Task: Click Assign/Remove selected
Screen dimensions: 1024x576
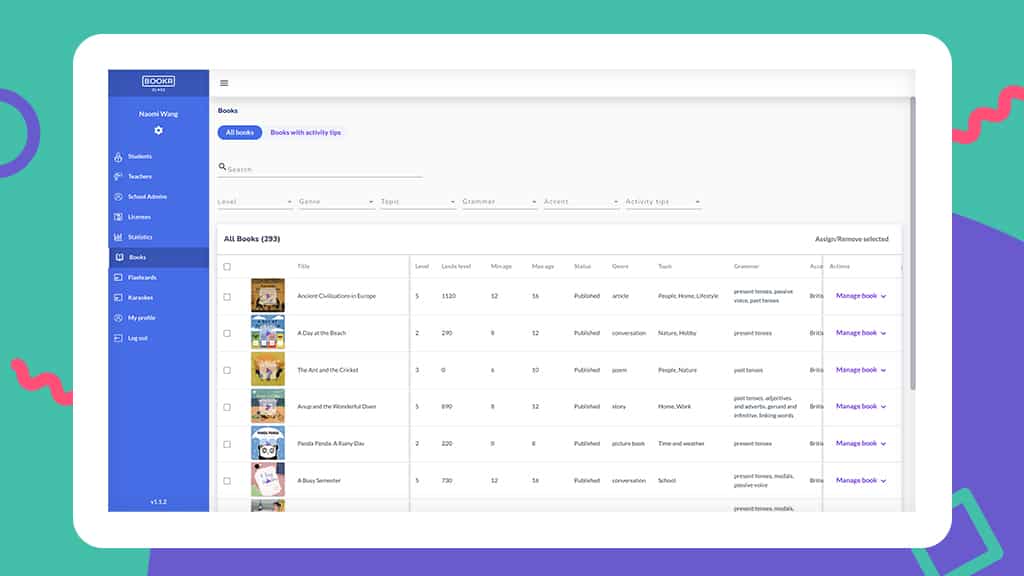Action: click(x=852, y=239)
